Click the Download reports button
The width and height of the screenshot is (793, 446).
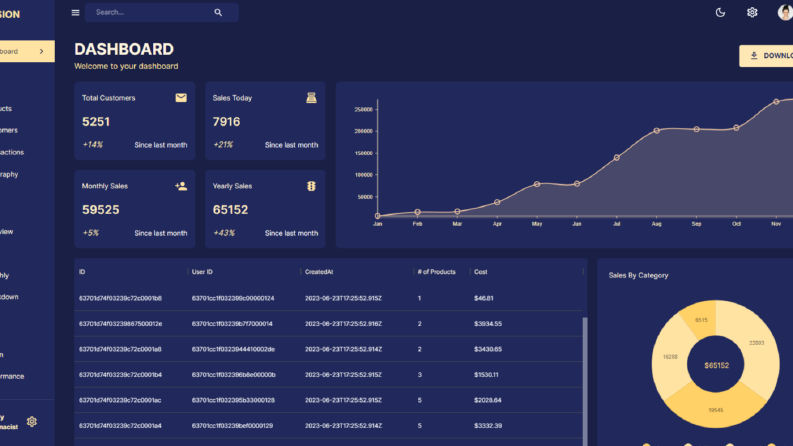point(766,56)
